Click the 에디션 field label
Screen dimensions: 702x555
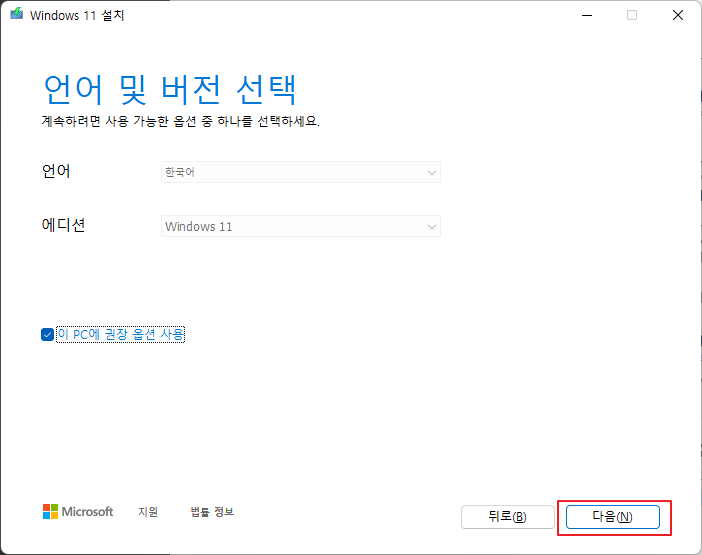pyautogui.click(x=63, y=225)
